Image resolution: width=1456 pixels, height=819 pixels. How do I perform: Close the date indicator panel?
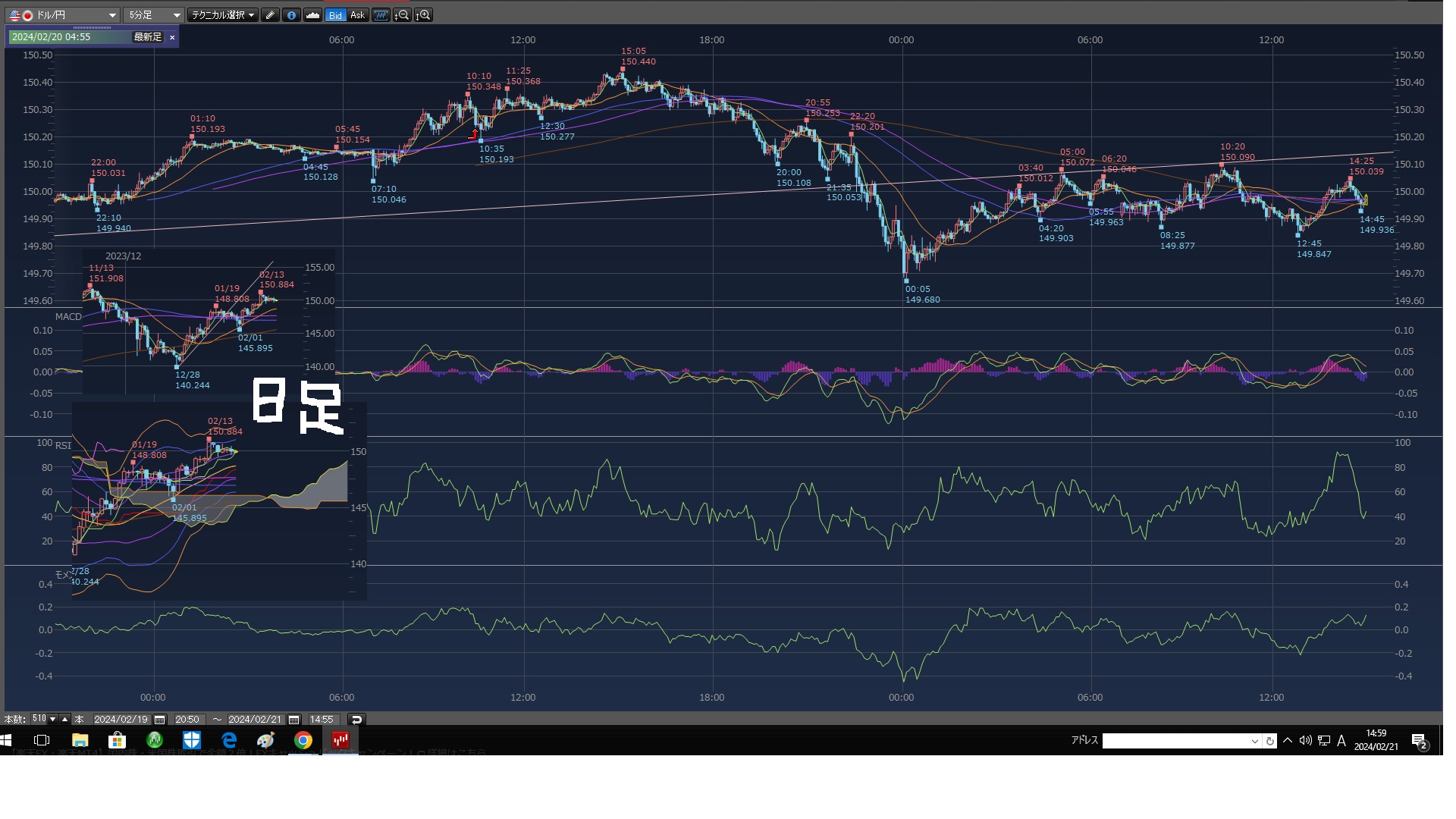coord(172,37)
